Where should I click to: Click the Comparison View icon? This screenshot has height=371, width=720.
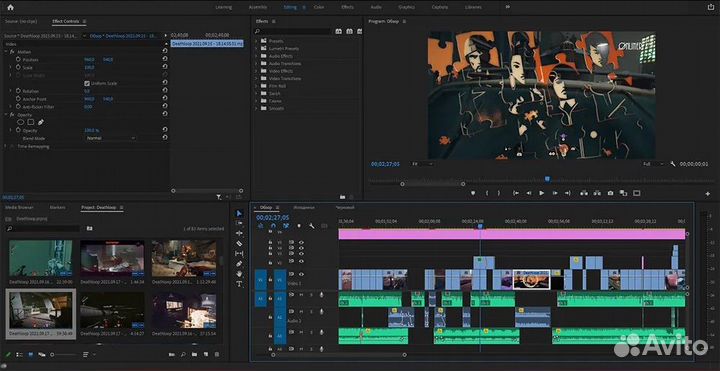[x=623, y=193]
